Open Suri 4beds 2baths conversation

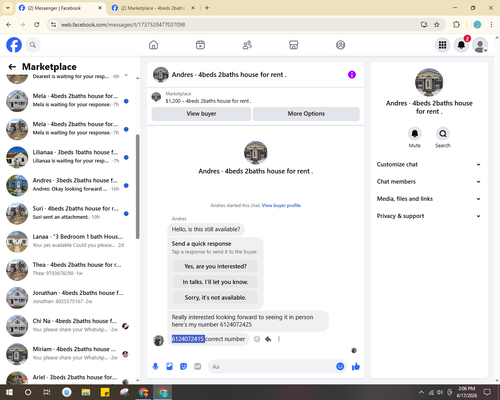coord(68,213)
